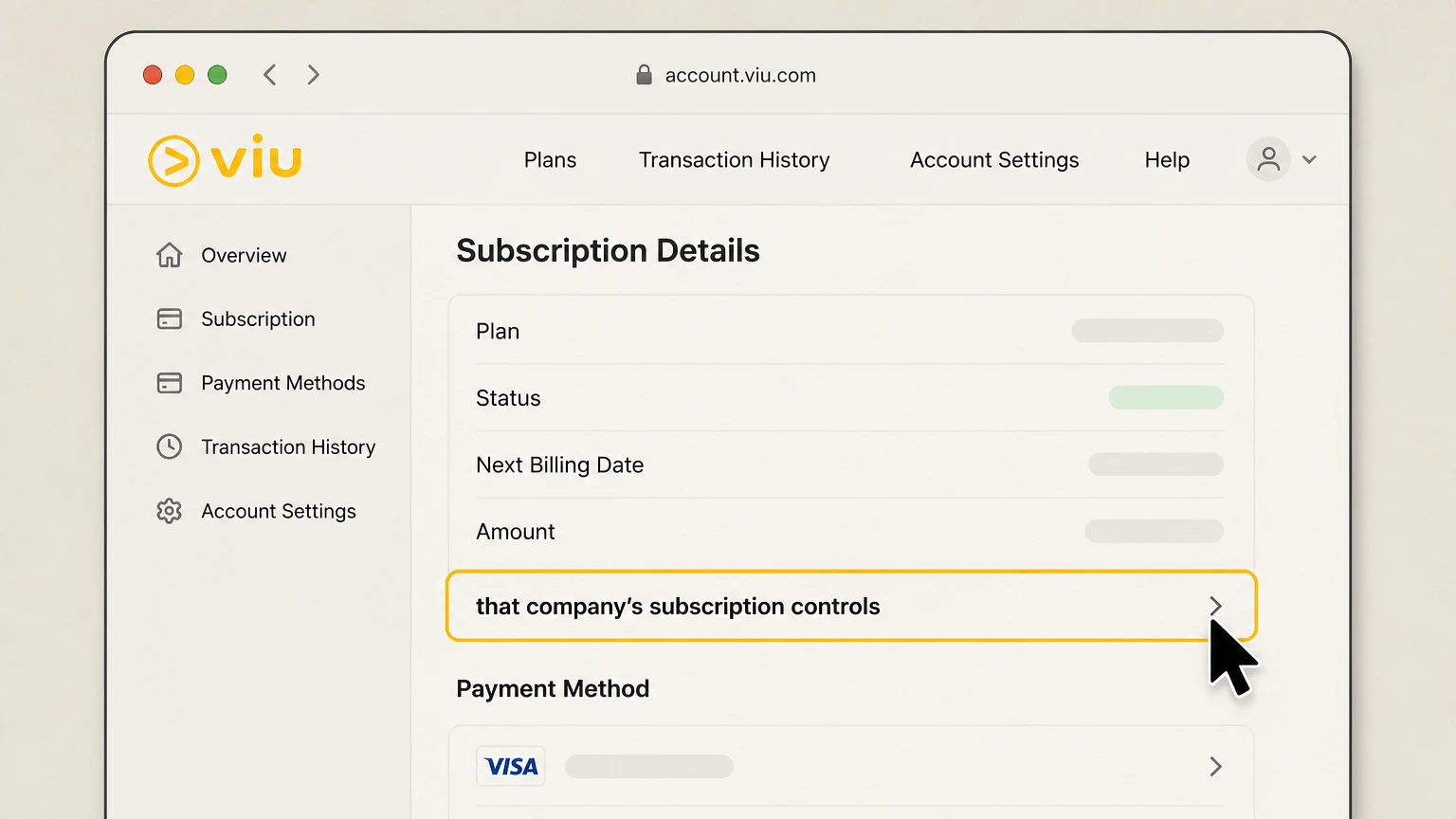Go back with the browser back arrow
Viewport: 1456px width, 819px height.
[270, 75]
